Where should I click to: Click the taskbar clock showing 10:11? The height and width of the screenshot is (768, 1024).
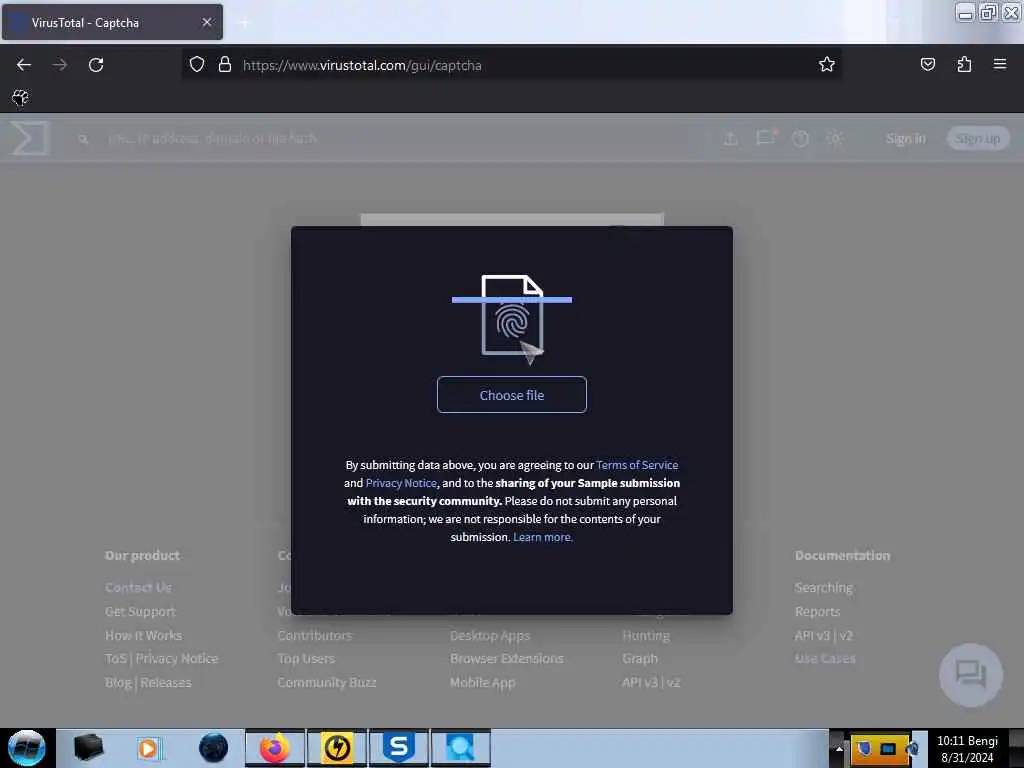point(967,748)
